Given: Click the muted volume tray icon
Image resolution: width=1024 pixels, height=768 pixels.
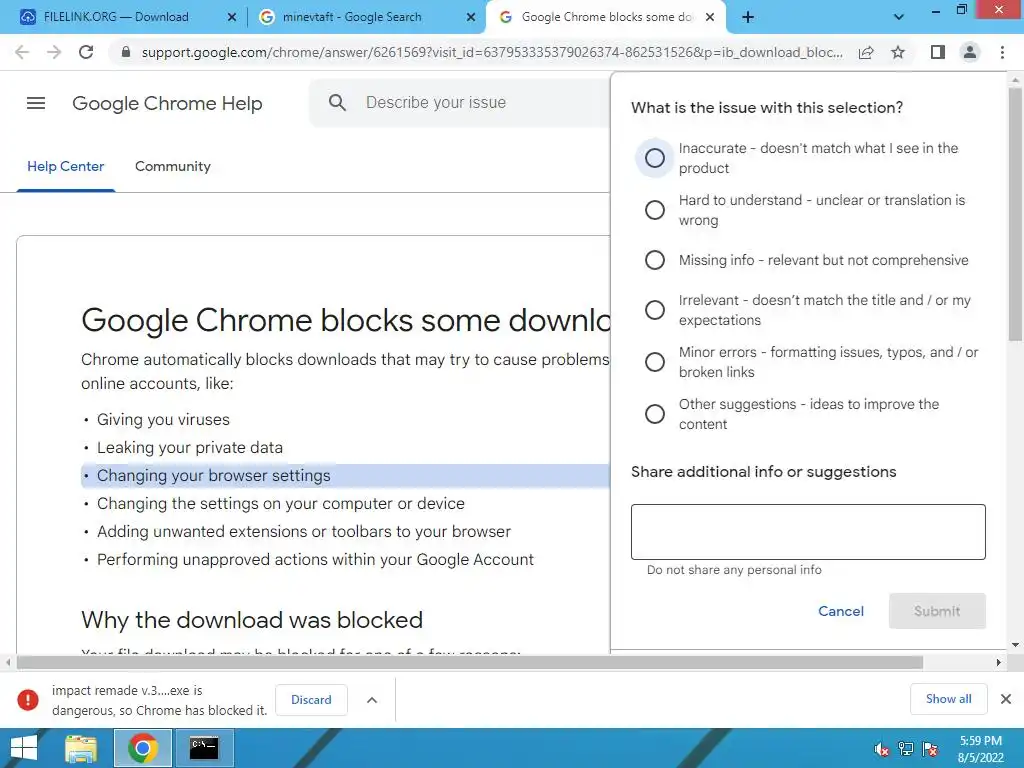Looking at the screenshot, I should [x=881, y=749].
